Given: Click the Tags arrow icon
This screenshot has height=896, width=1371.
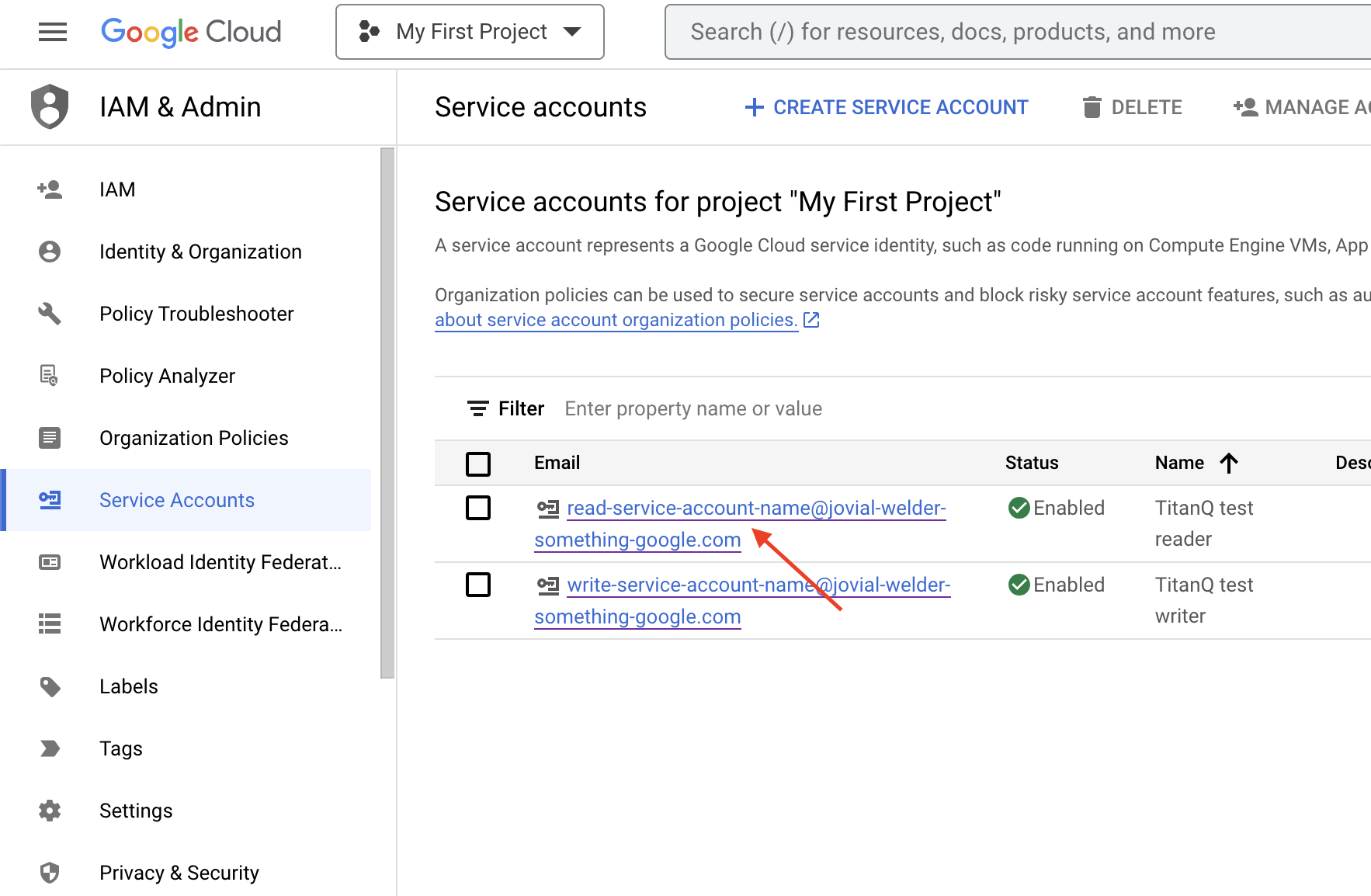Looking at the screenshot, I should (x=50, y=748).
